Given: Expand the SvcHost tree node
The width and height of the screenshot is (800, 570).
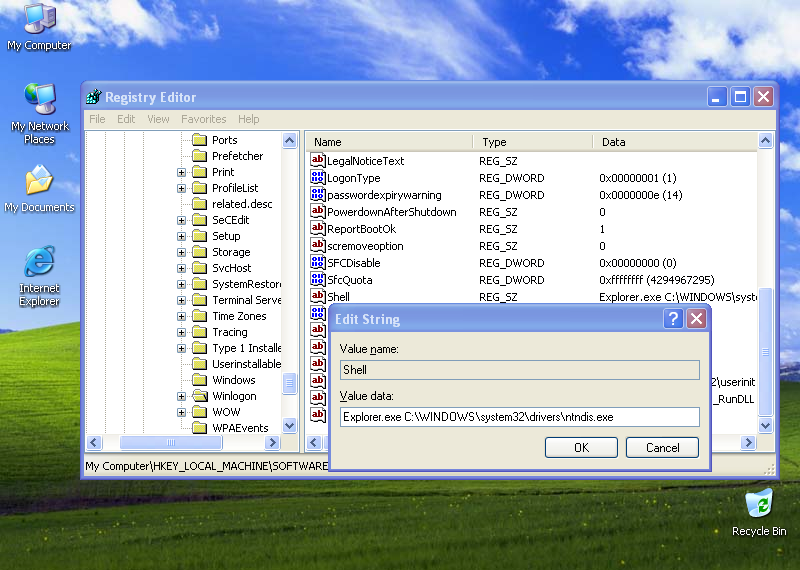Looking at the screenshot, I should click(181, 268).
